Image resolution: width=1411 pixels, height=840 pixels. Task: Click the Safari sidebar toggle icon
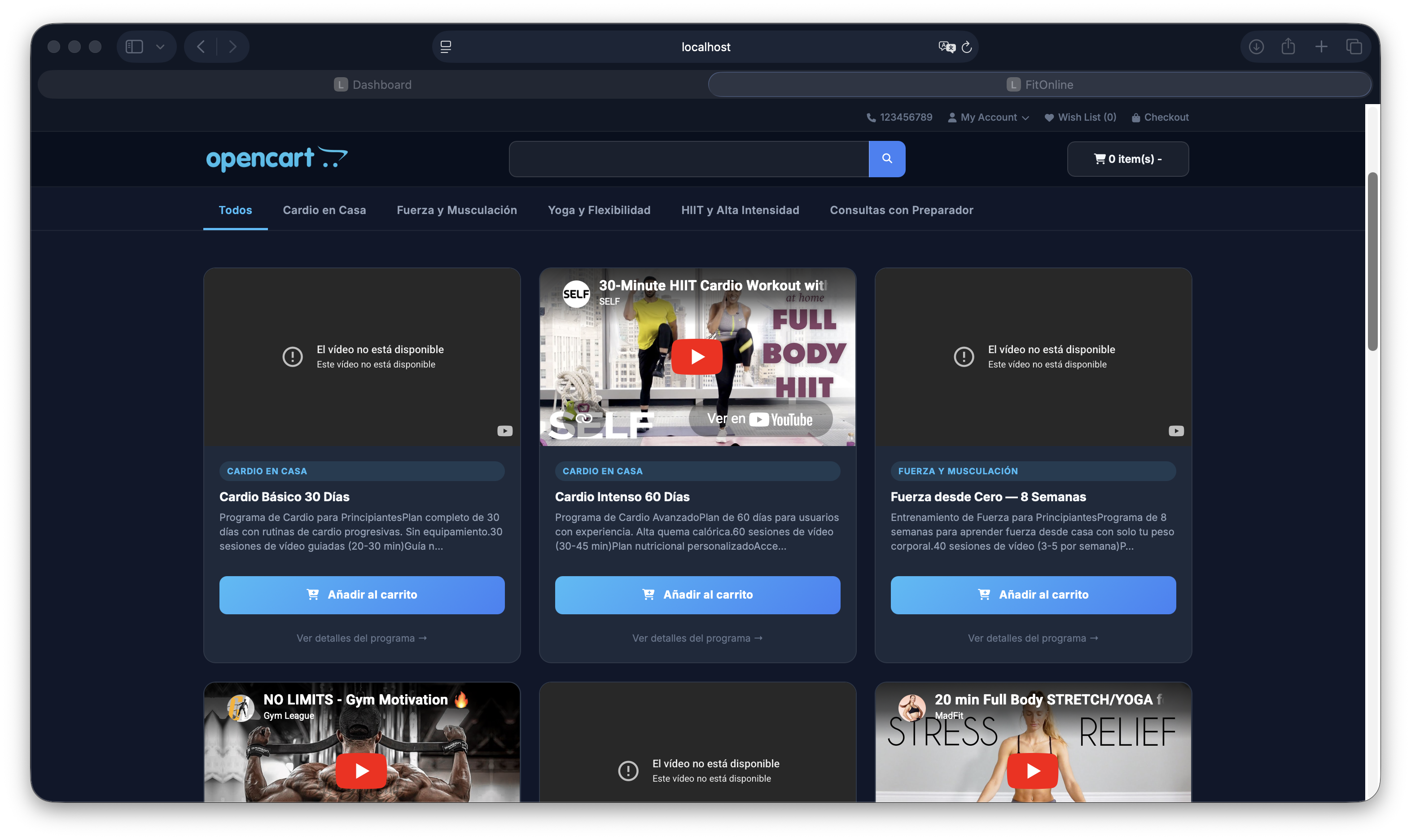coord(134,46)
